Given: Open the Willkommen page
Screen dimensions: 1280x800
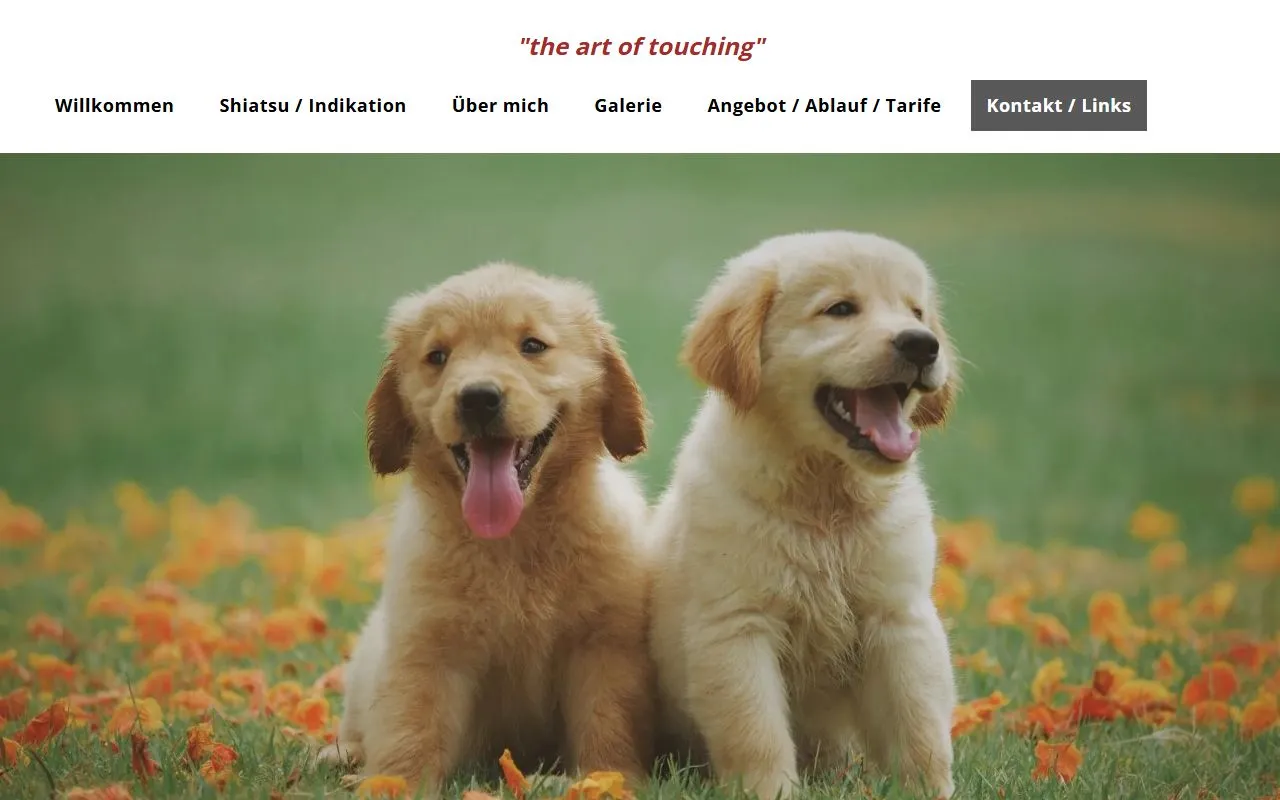Looking at the screenshot, I should click(x=114, y=105).
